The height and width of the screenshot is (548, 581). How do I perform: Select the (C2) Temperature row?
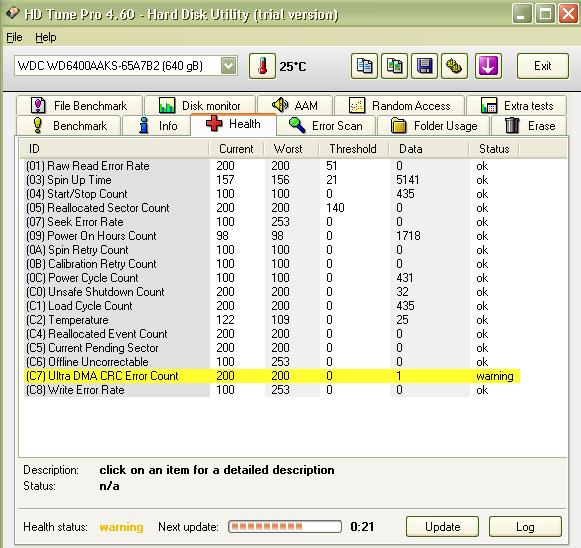(272, 320)
